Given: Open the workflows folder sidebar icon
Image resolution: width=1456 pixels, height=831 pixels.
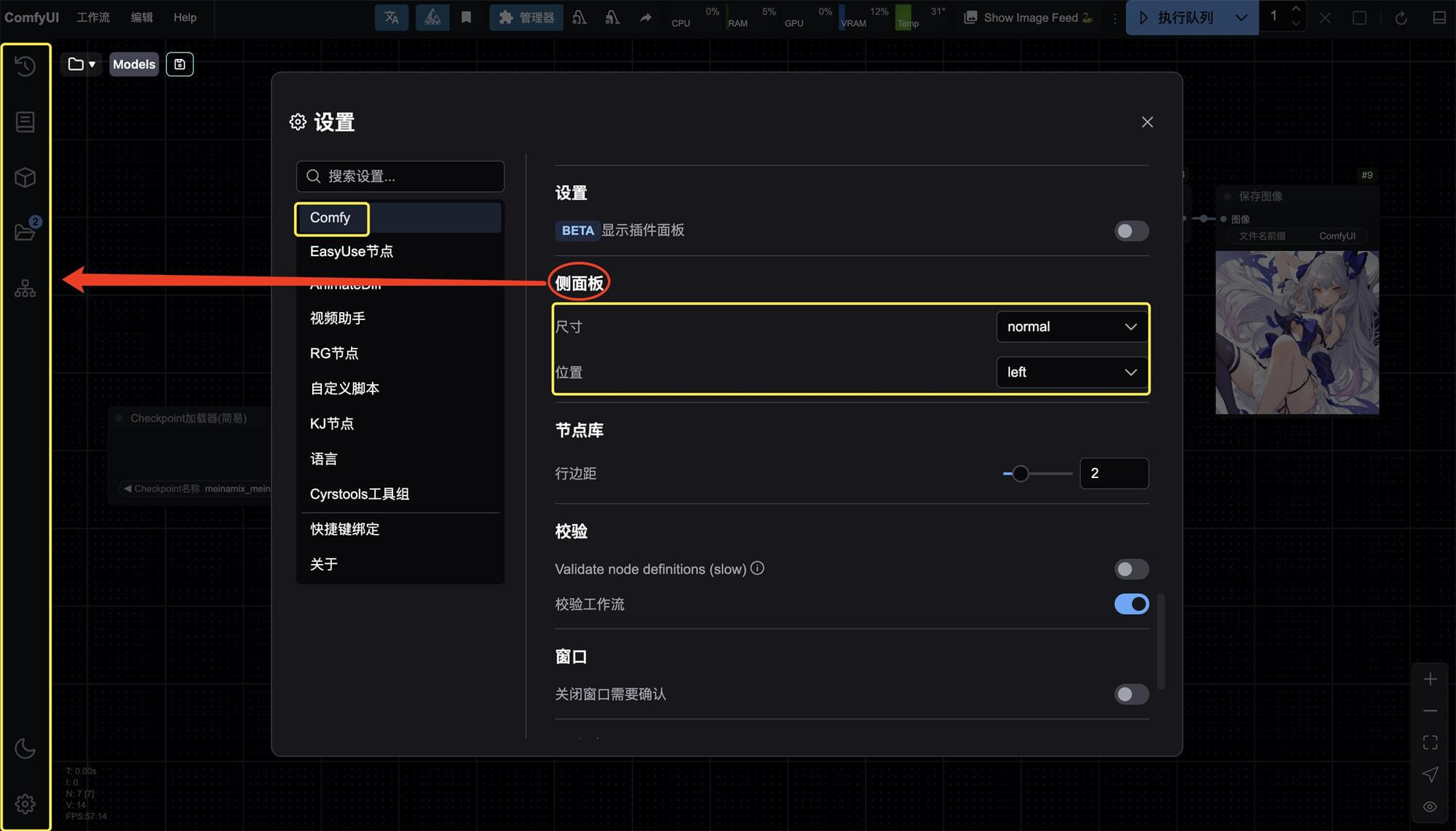Looking at the screenshot, I should 25,232.
